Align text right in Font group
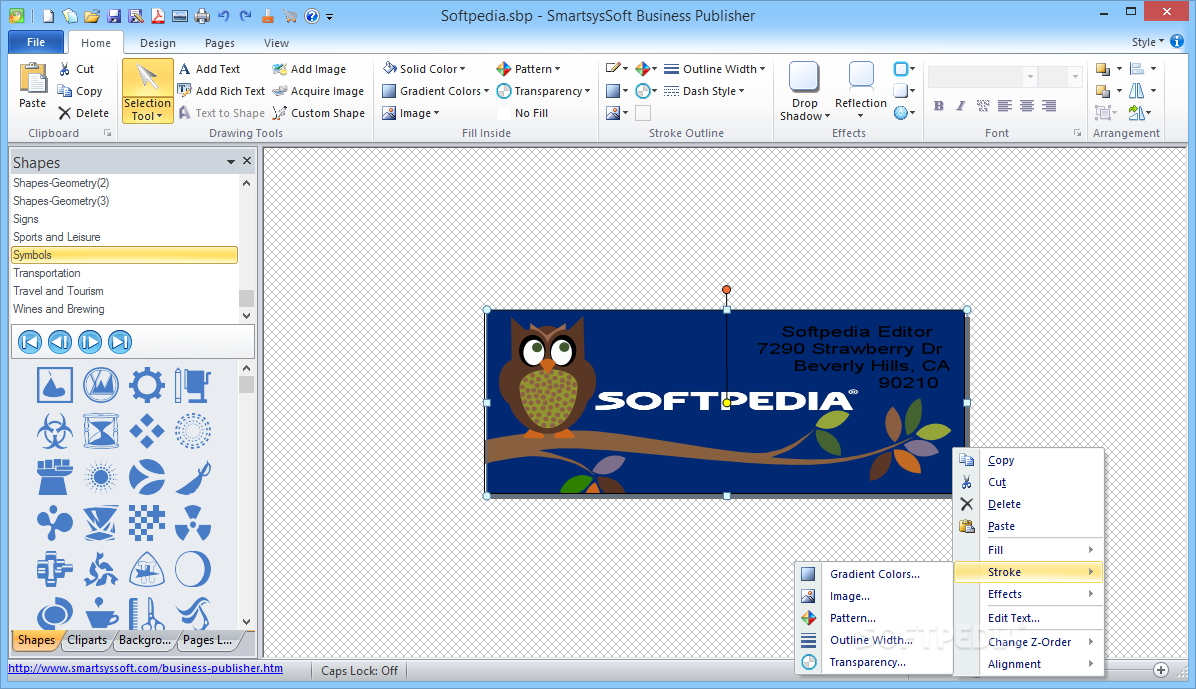This screenshot has width=1196, height=689. 1049,106
